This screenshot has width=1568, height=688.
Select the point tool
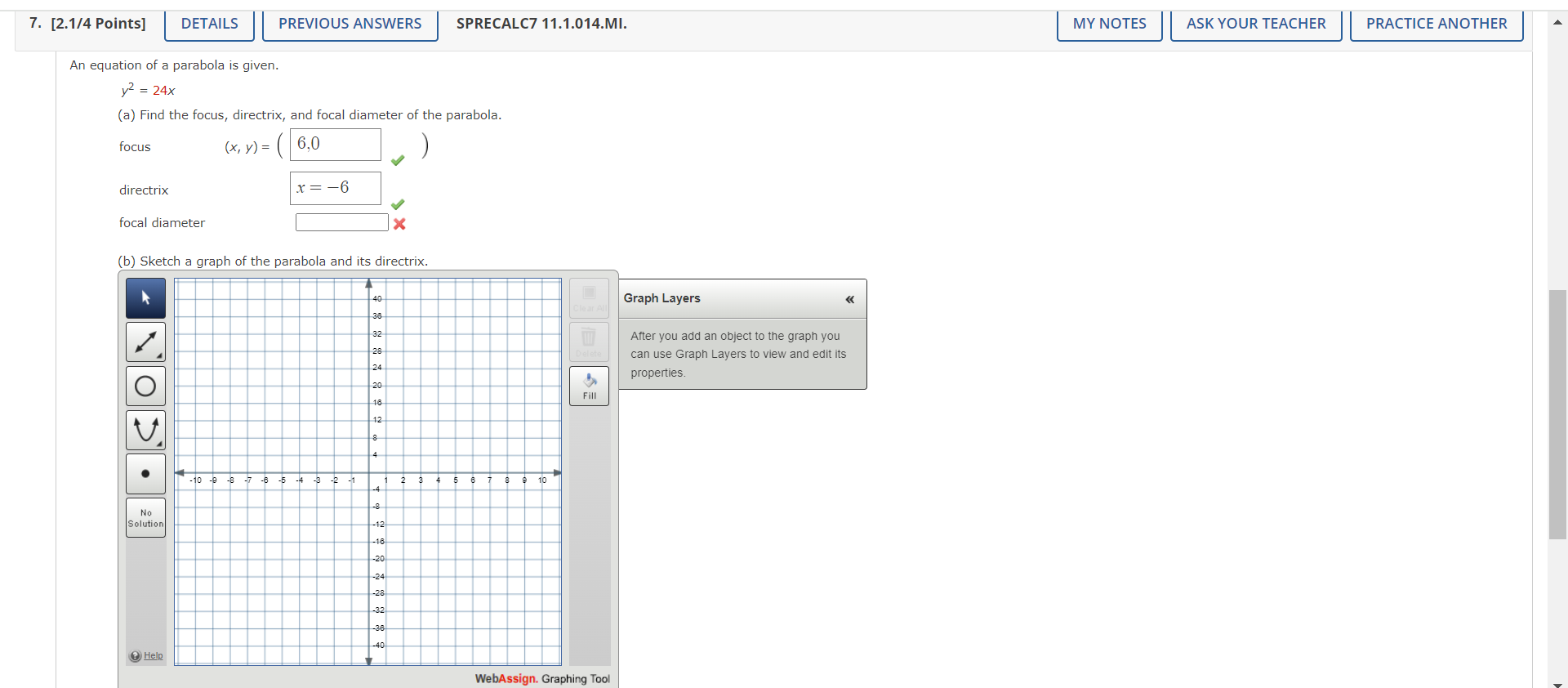(x=145, y=474)
